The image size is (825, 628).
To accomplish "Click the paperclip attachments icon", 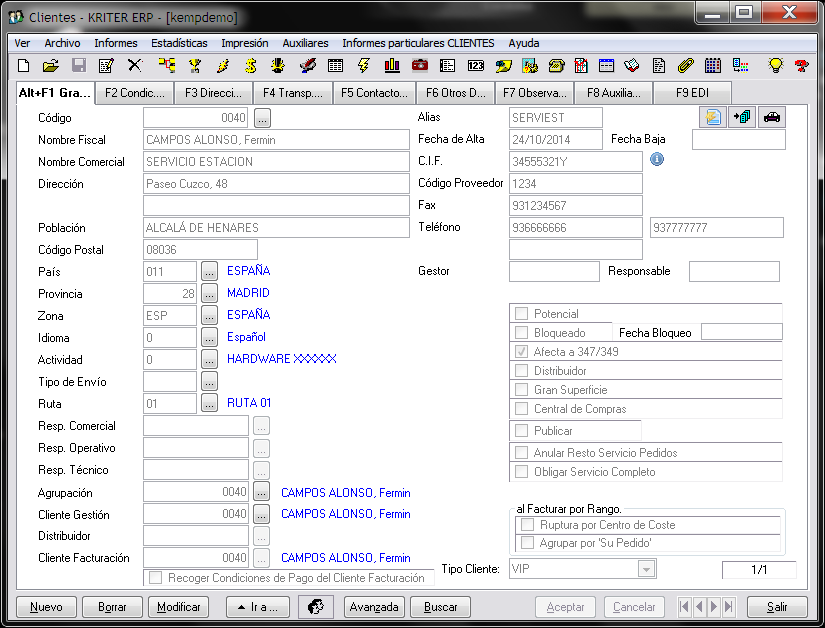I will click(x=686, y=66).
